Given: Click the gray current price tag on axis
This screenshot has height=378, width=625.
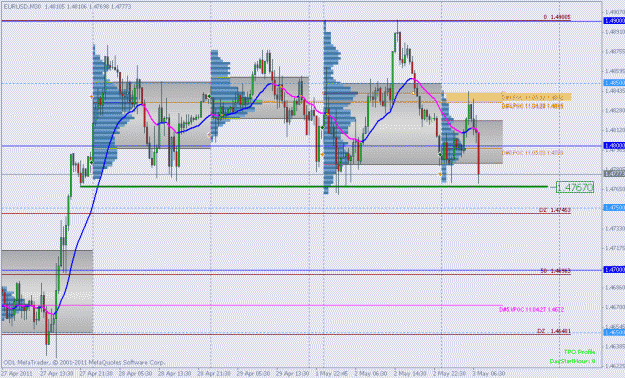Looking at the screenshot, I should tap(614, 173).
